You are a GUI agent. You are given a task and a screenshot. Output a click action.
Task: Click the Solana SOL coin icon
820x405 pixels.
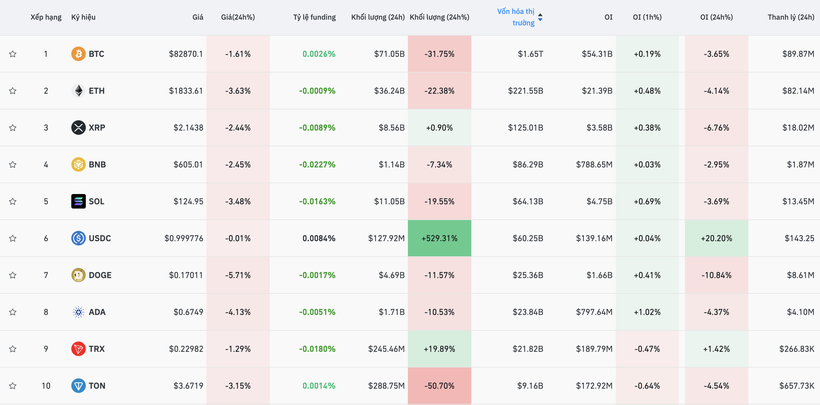(78, 202)
